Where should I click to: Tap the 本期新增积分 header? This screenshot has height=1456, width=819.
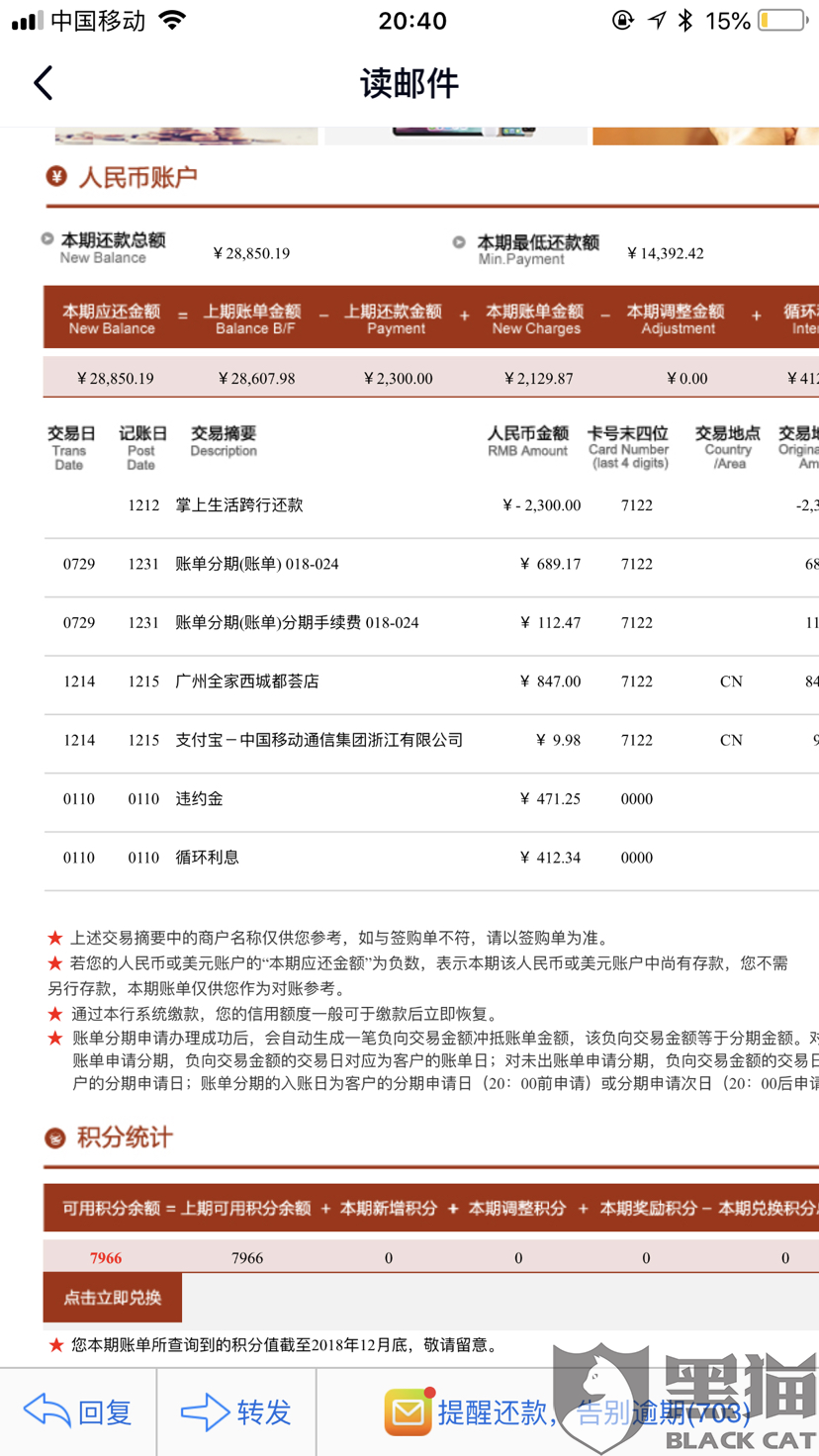tap(388, 1209)
